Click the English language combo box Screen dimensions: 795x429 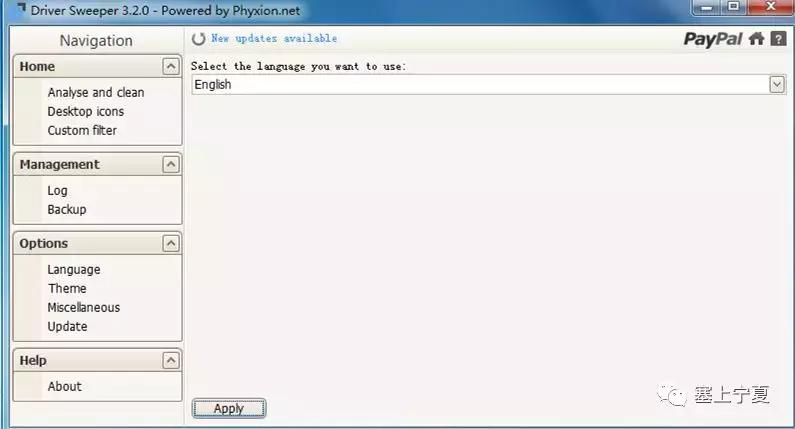[x=488, y=84]
